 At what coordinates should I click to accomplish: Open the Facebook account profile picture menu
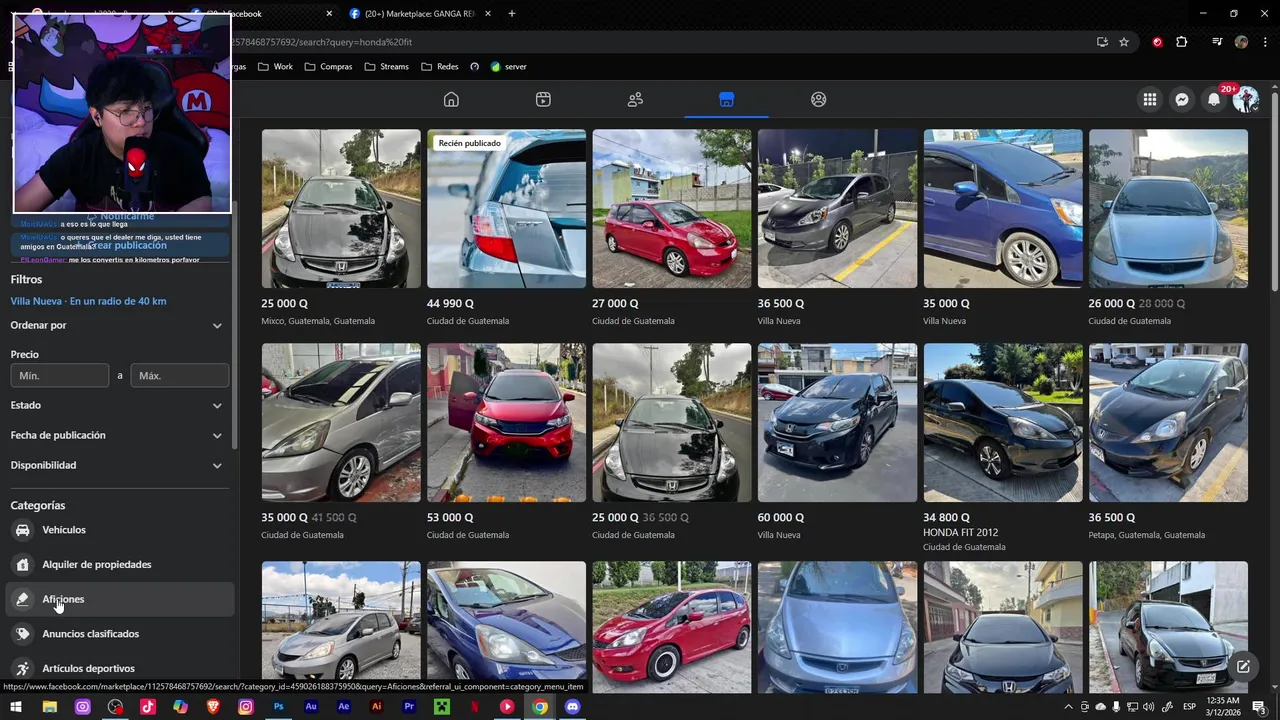click(x=1245, y=99)
